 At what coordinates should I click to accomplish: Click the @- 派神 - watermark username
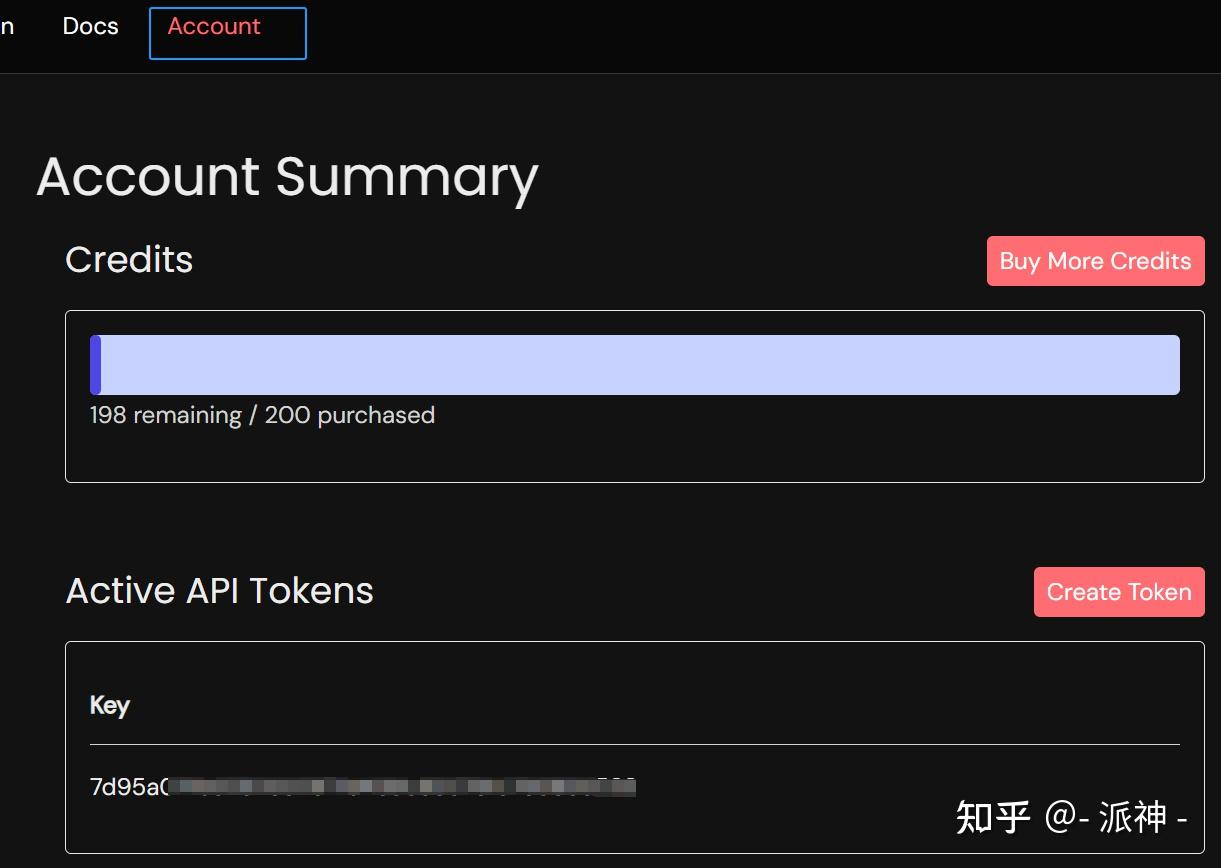[1116, 817]
